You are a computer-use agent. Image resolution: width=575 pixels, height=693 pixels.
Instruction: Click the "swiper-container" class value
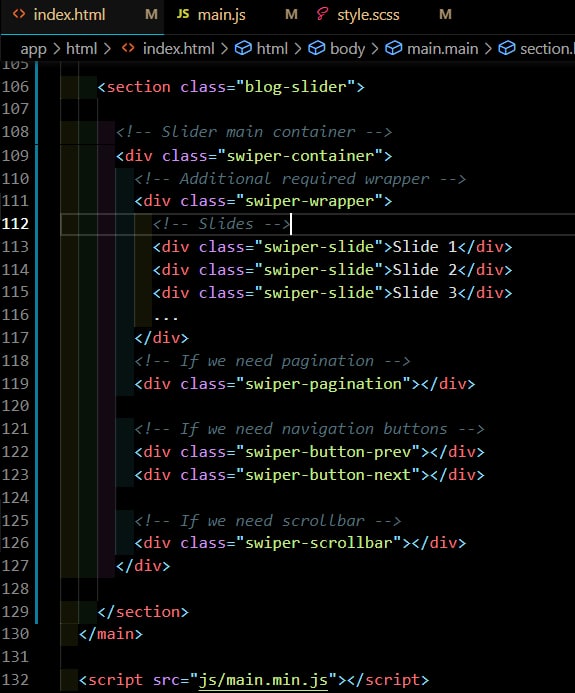click(300, 156)
